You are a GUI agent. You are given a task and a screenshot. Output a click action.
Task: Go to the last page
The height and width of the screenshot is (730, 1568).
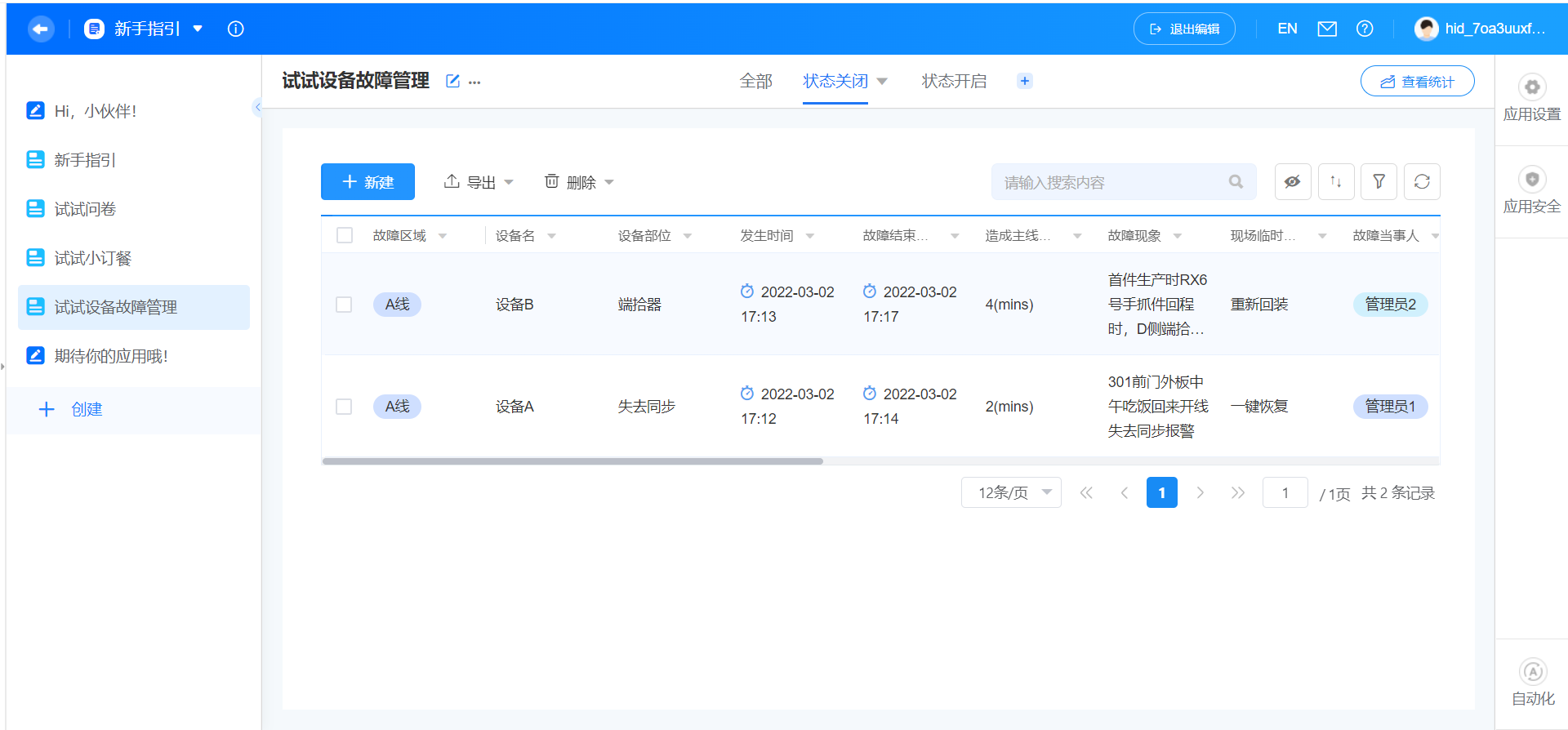tap(1238, 492)
